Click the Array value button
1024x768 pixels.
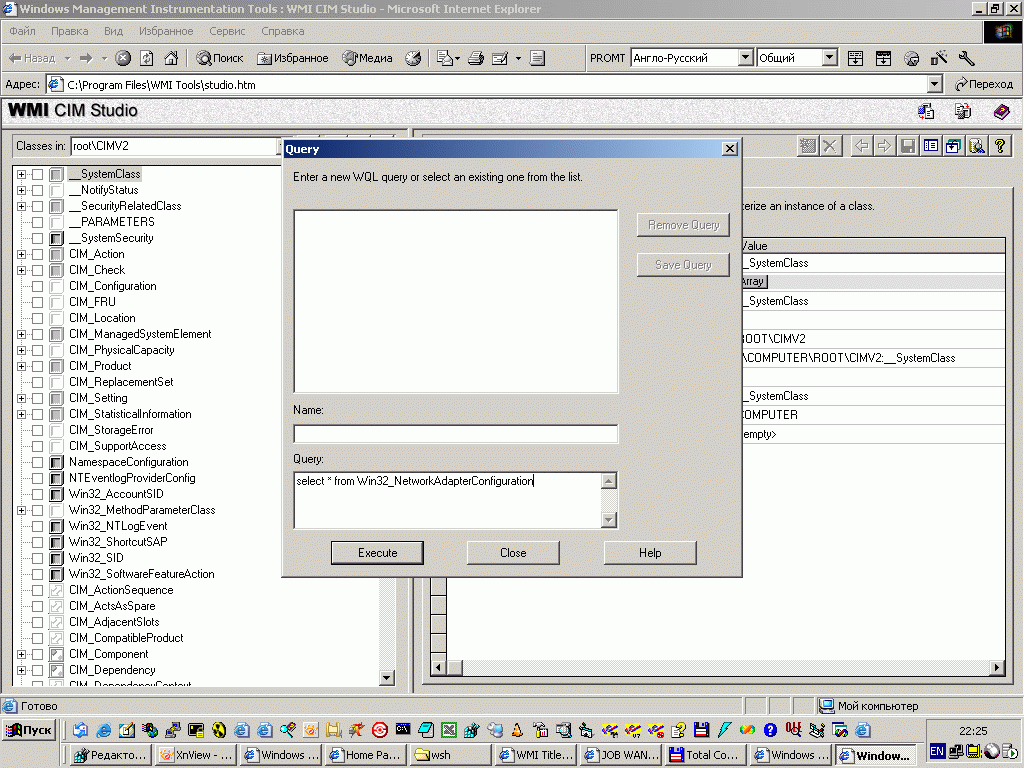click(753, 281)
